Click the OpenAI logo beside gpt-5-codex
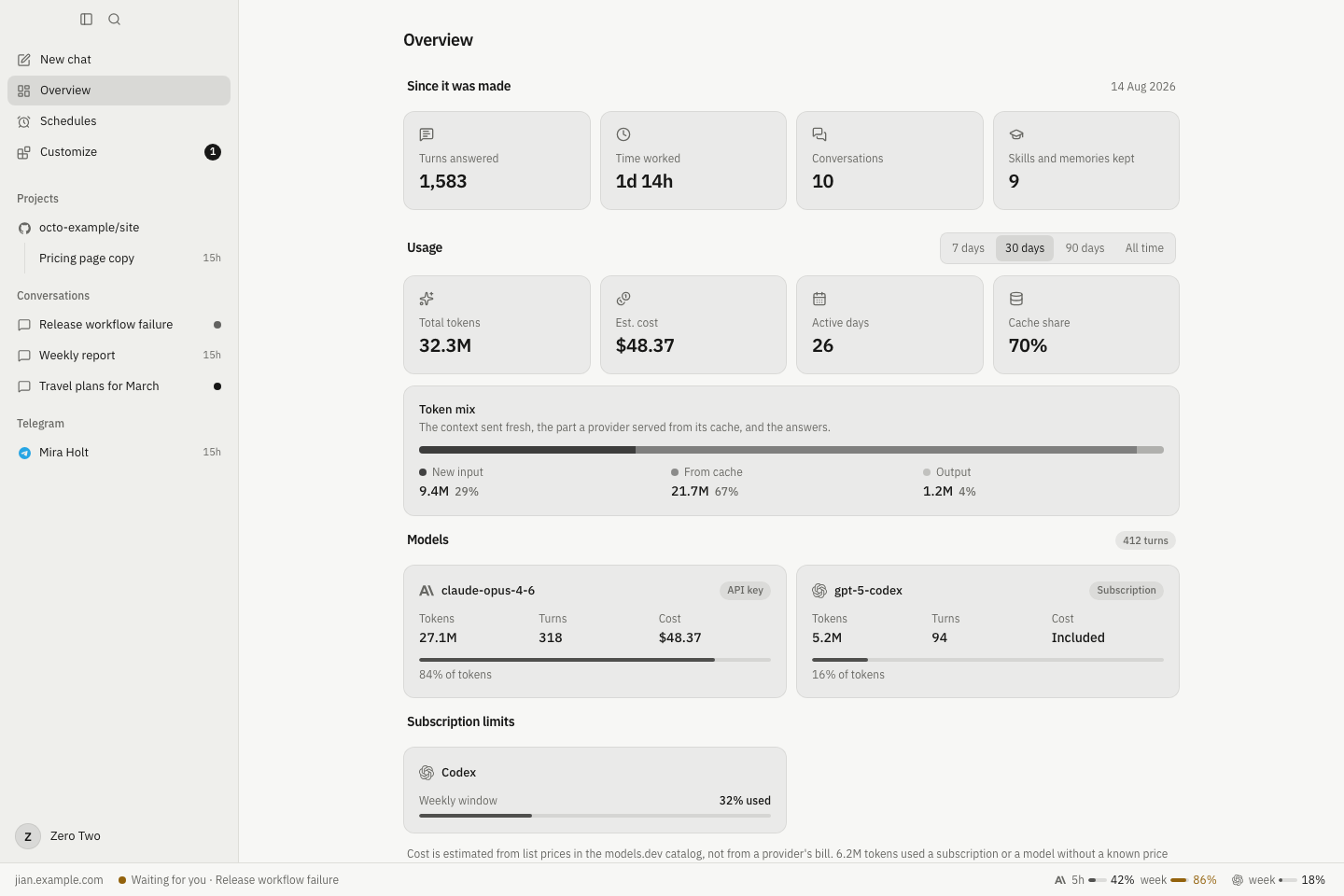Image resolution: width=1344 pixels, height=896 pixels. coord(819,591)
